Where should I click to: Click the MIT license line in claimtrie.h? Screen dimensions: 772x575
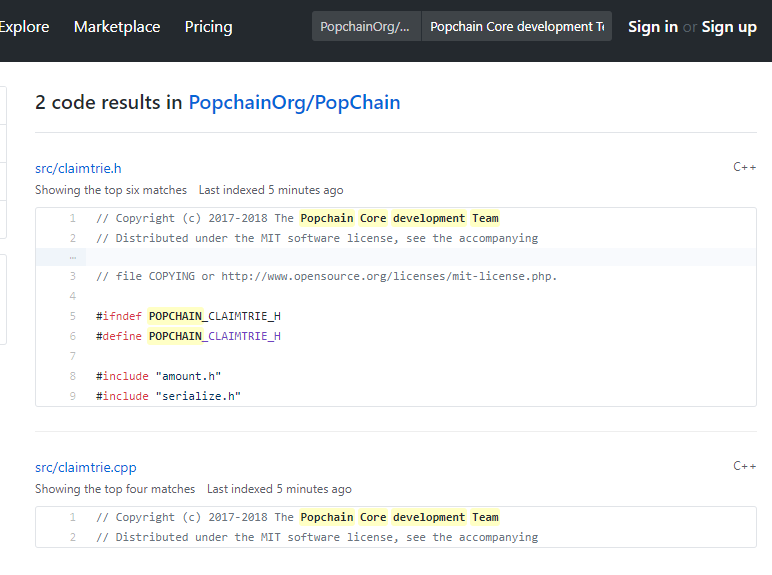coord(317,238)
